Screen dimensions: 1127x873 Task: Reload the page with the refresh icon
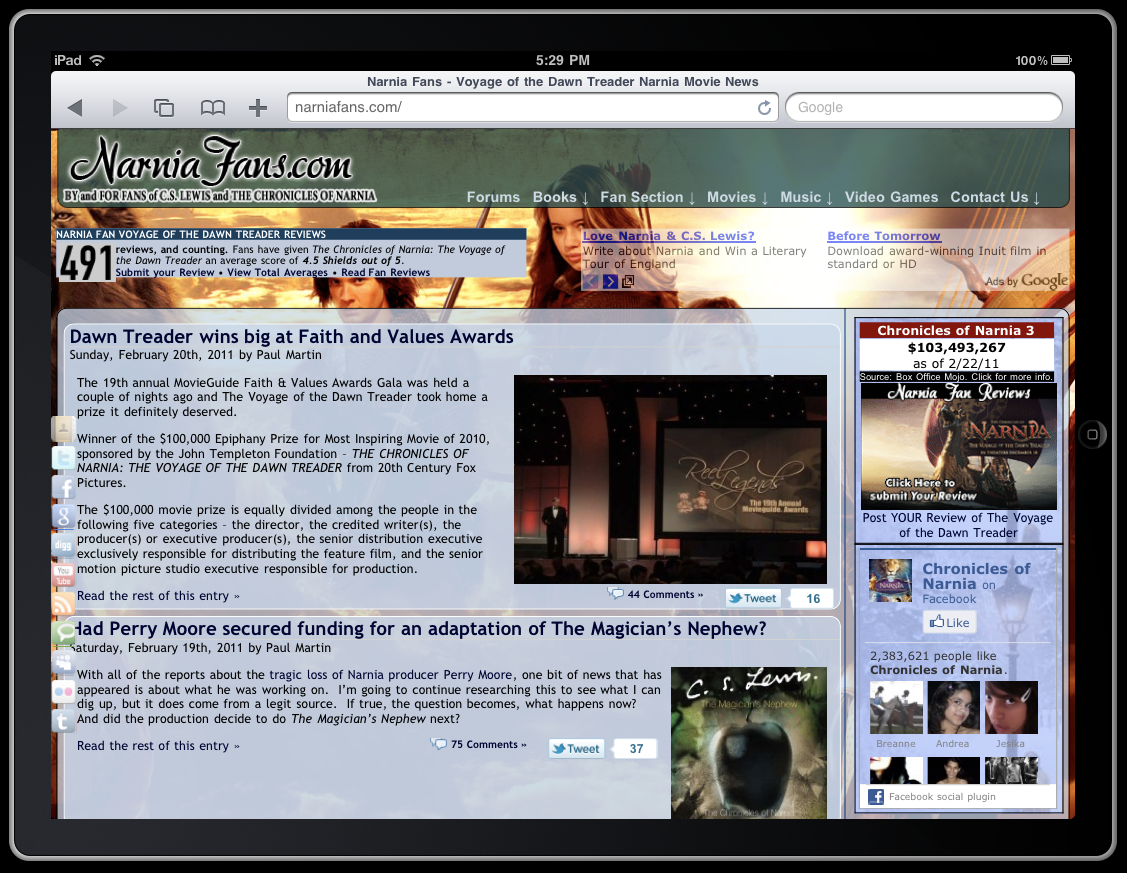coord(765,108)
